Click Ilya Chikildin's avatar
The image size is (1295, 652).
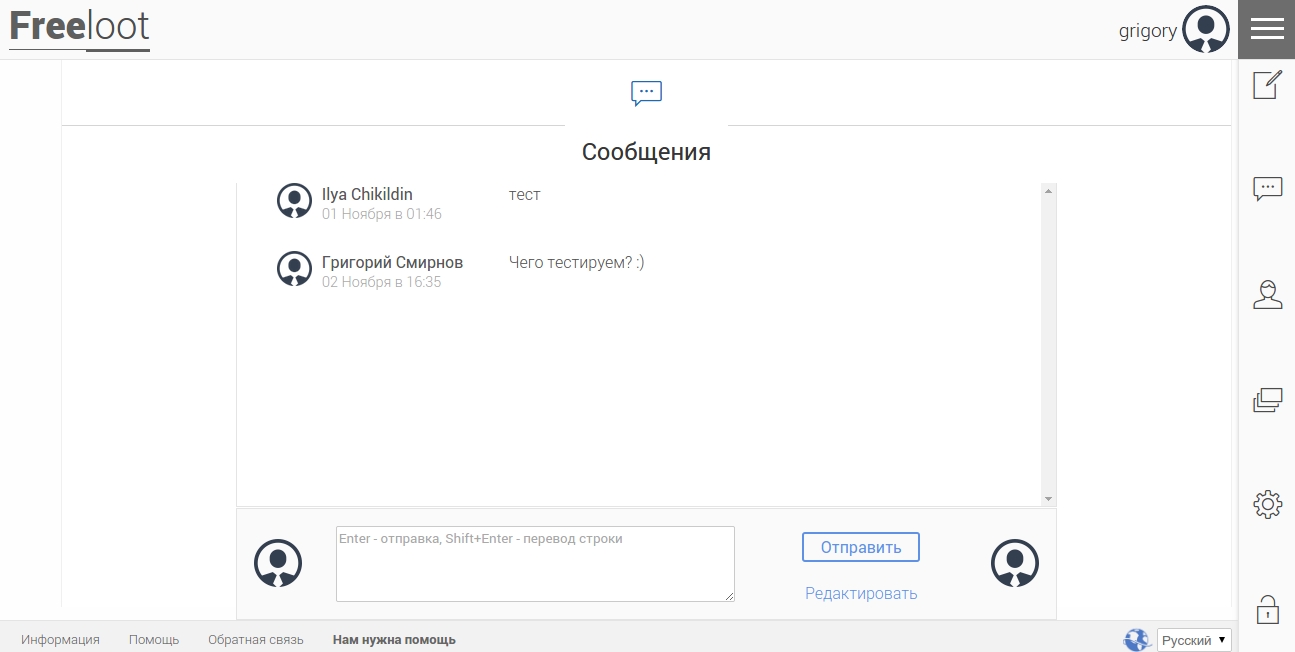pyautogui.click(x=294, y=200)
